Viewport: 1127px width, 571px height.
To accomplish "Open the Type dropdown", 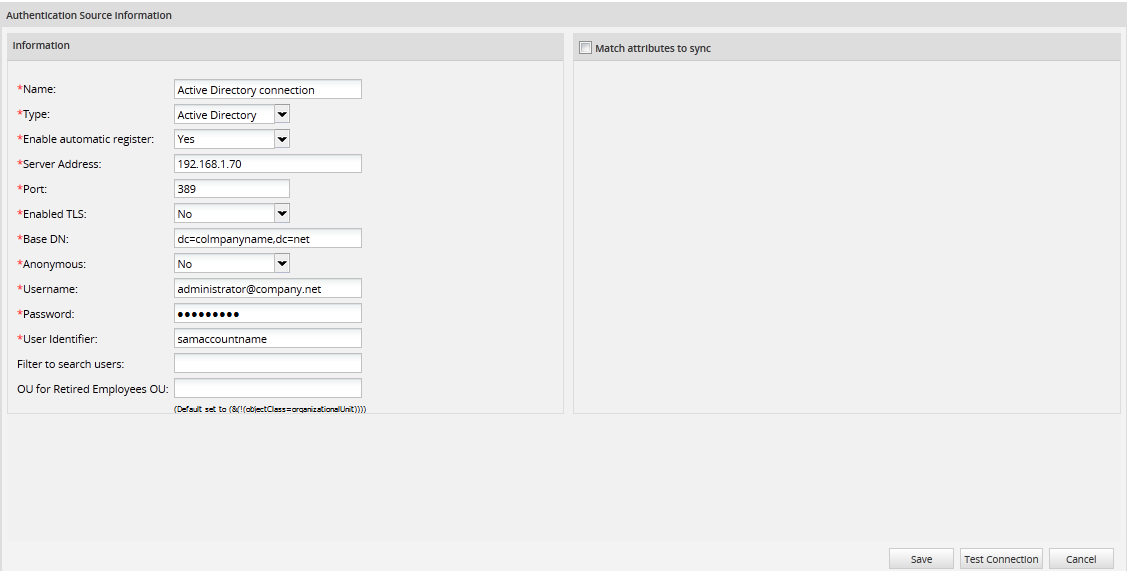I will click(x=232, y=115).
